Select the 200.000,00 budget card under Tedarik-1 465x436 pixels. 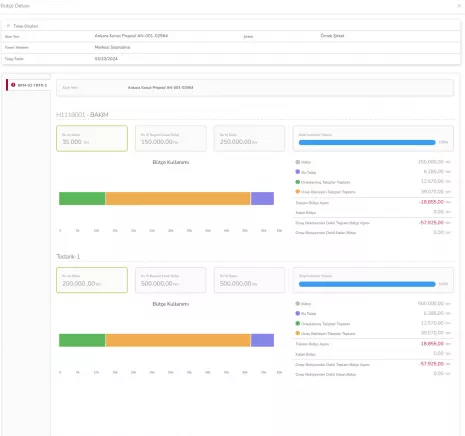tap(92, 280)
